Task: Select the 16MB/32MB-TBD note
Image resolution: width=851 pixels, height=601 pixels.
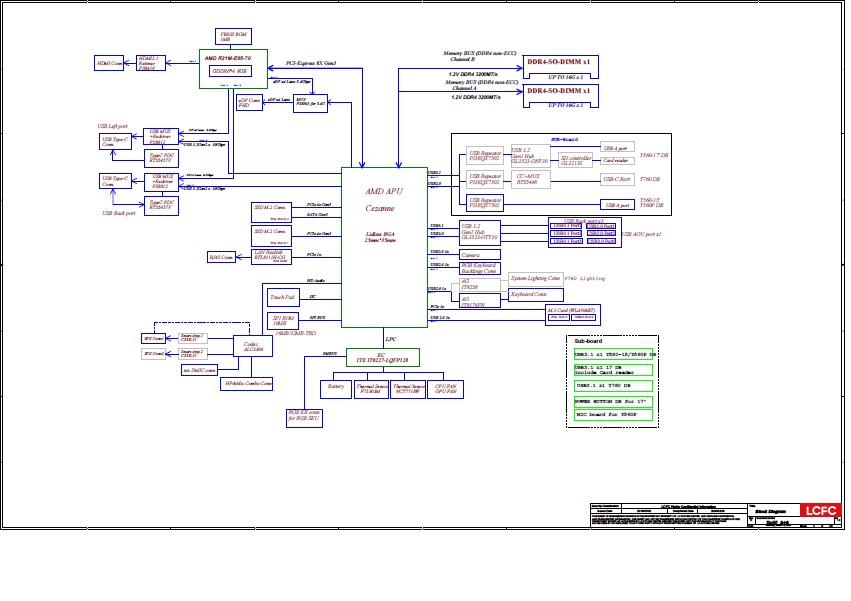Action: coord(295,333)
